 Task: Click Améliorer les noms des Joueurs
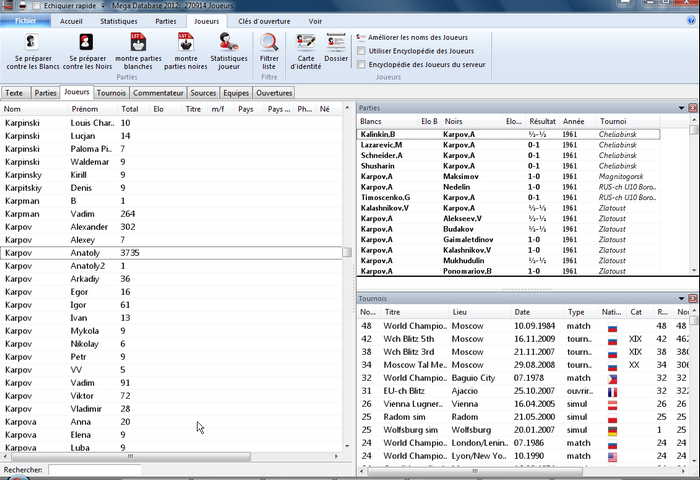[x=412, y=38]
